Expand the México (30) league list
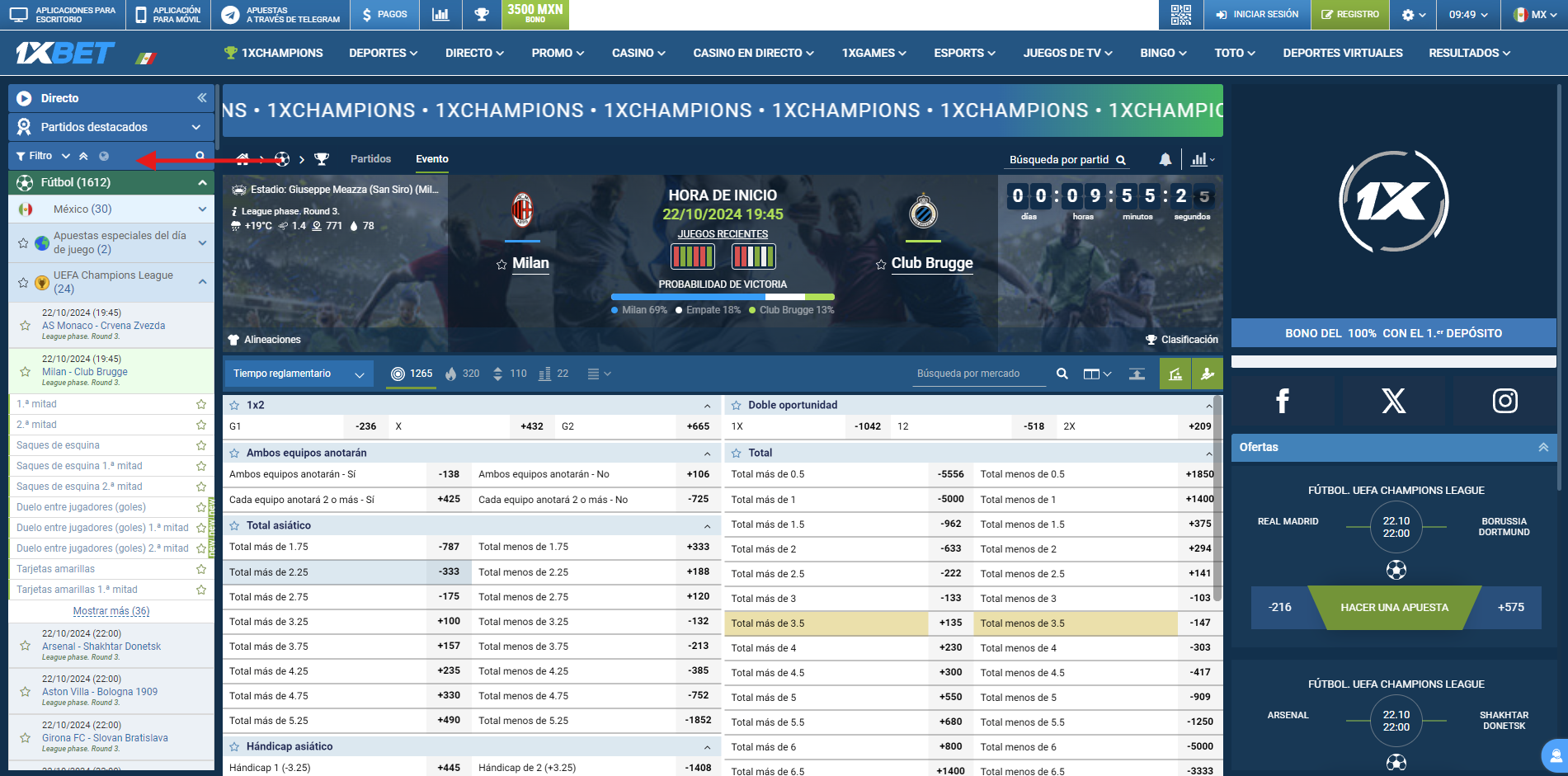This screenshot has width=1568, height=776. tap(202, 209)
